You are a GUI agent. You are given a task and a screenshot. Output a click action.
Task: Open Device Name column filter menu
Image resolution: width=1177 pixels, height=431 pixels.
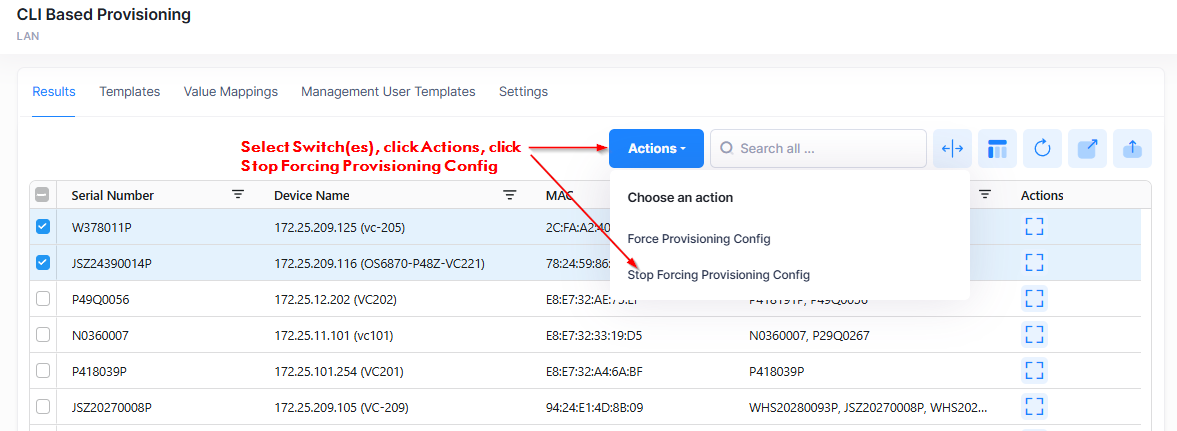509,195
